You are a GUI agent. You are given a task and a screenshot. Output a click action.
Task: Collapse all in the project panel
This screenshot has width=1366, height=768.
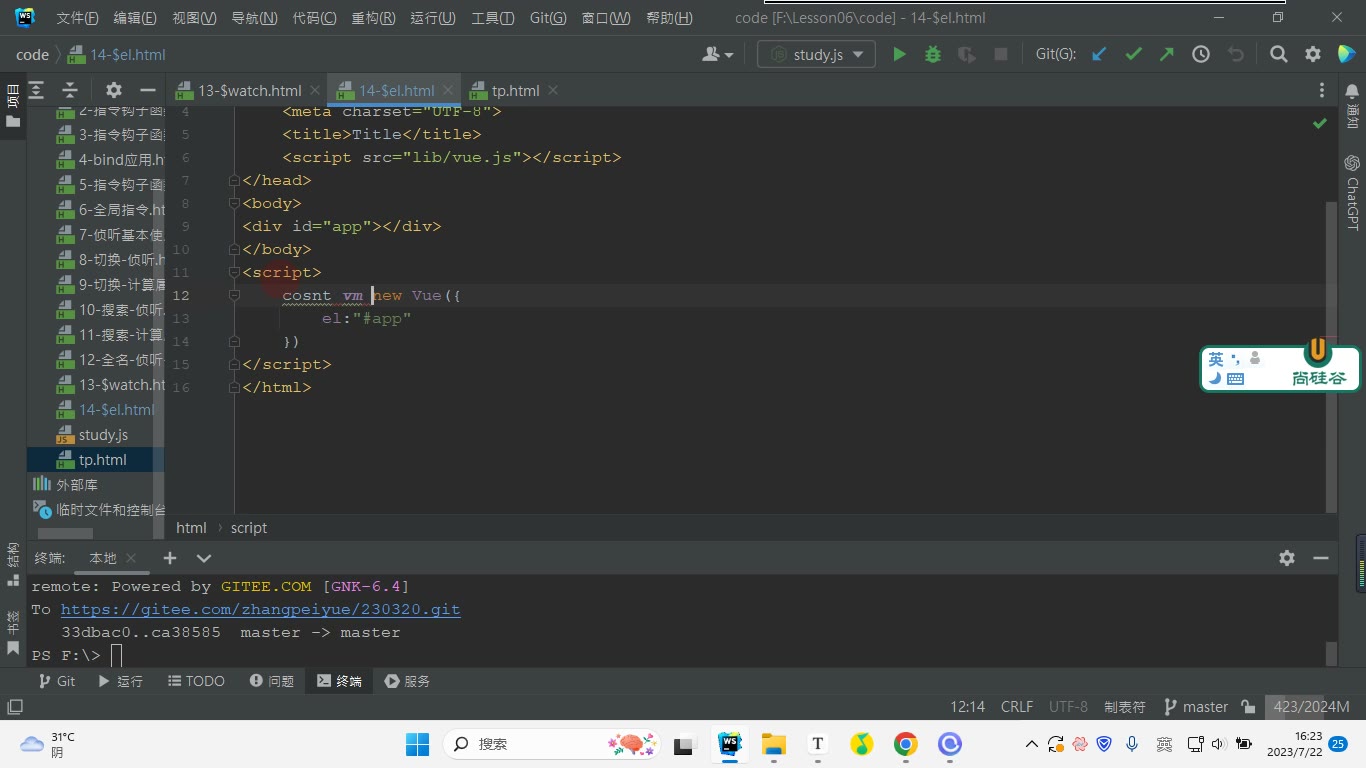pos(70,90)
